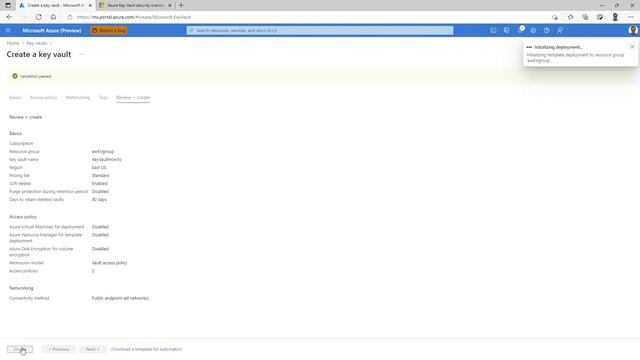Screen dimensions: 640x360
Task: Open Directories and subscriptions filter icon
Action: 507,30
